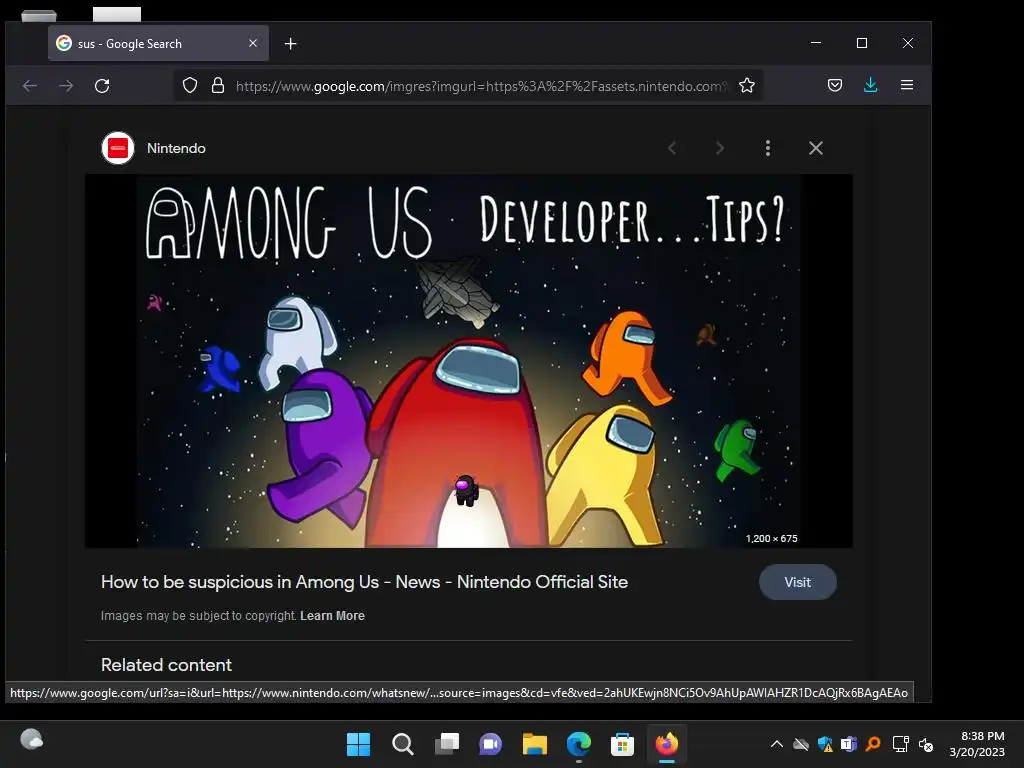Open the Windows Security tray icon
The image size is (1024, 768).
pyautogui.click(x=825, y=744)
